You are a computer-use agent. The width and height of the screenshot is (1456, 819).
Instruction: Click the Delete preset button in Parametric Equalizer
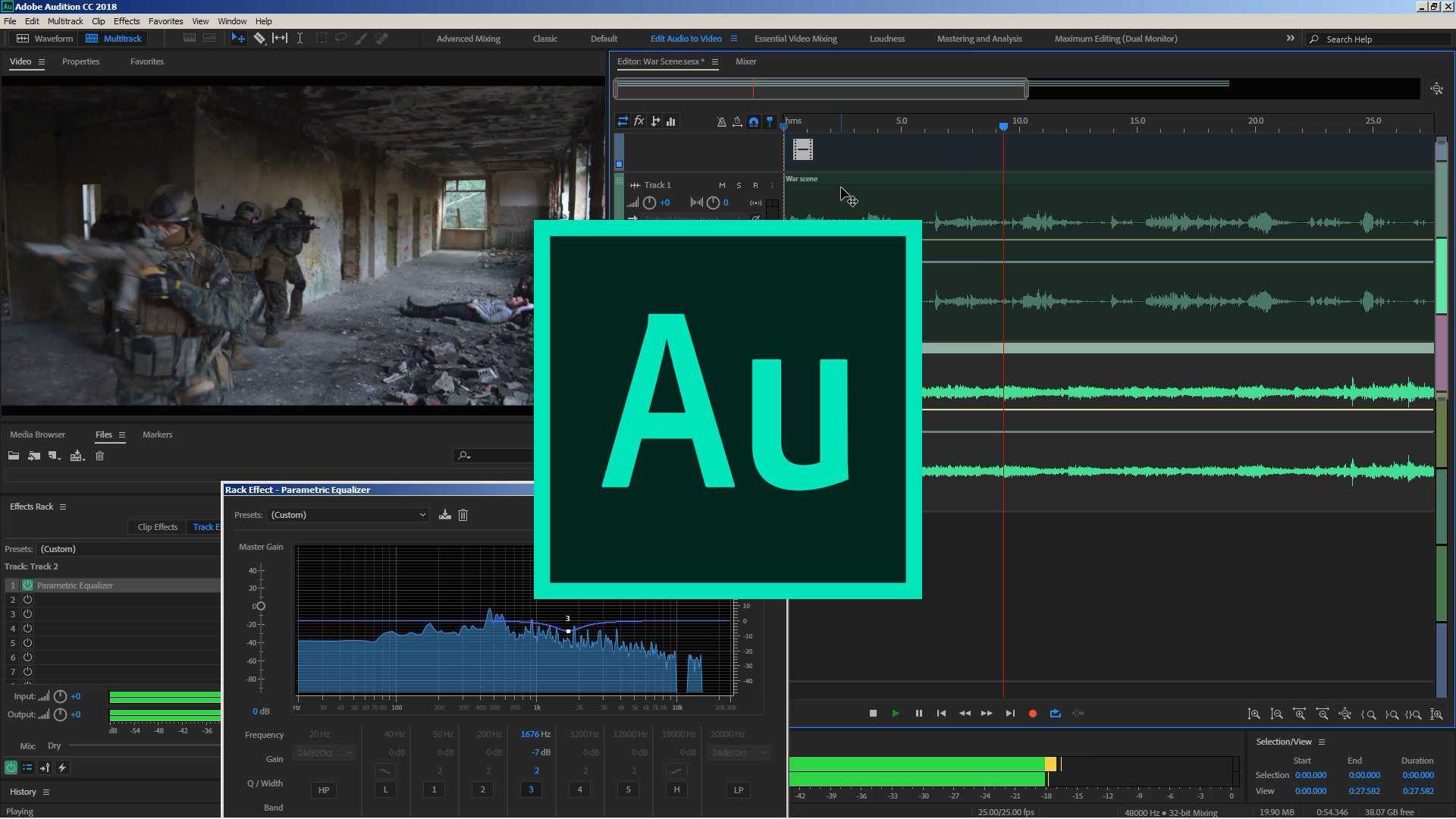pos(464,514)
